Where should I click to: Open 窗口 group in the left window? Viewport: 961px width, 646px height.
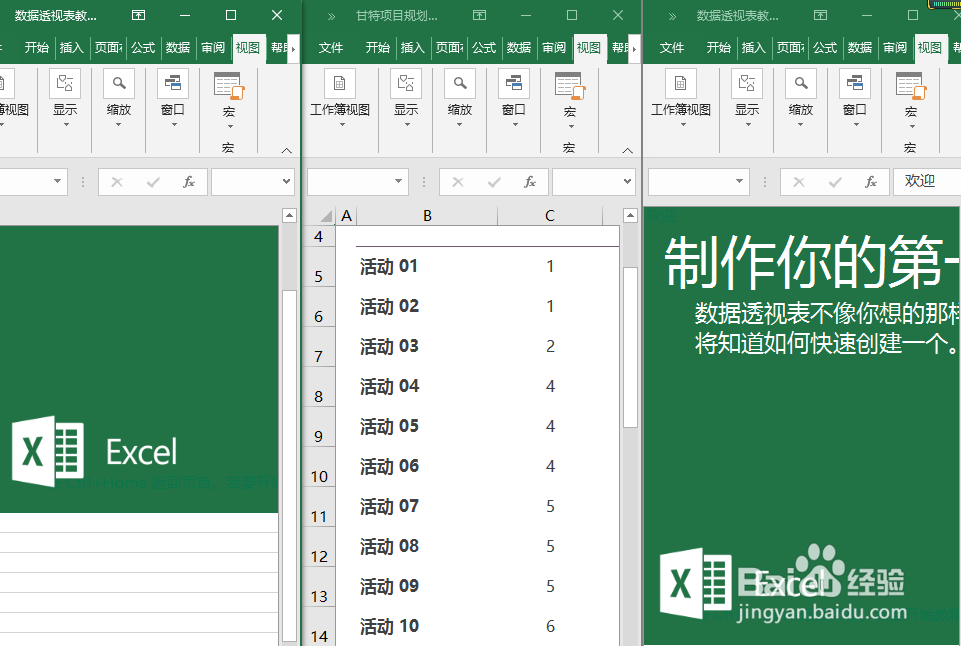point(173,99)
